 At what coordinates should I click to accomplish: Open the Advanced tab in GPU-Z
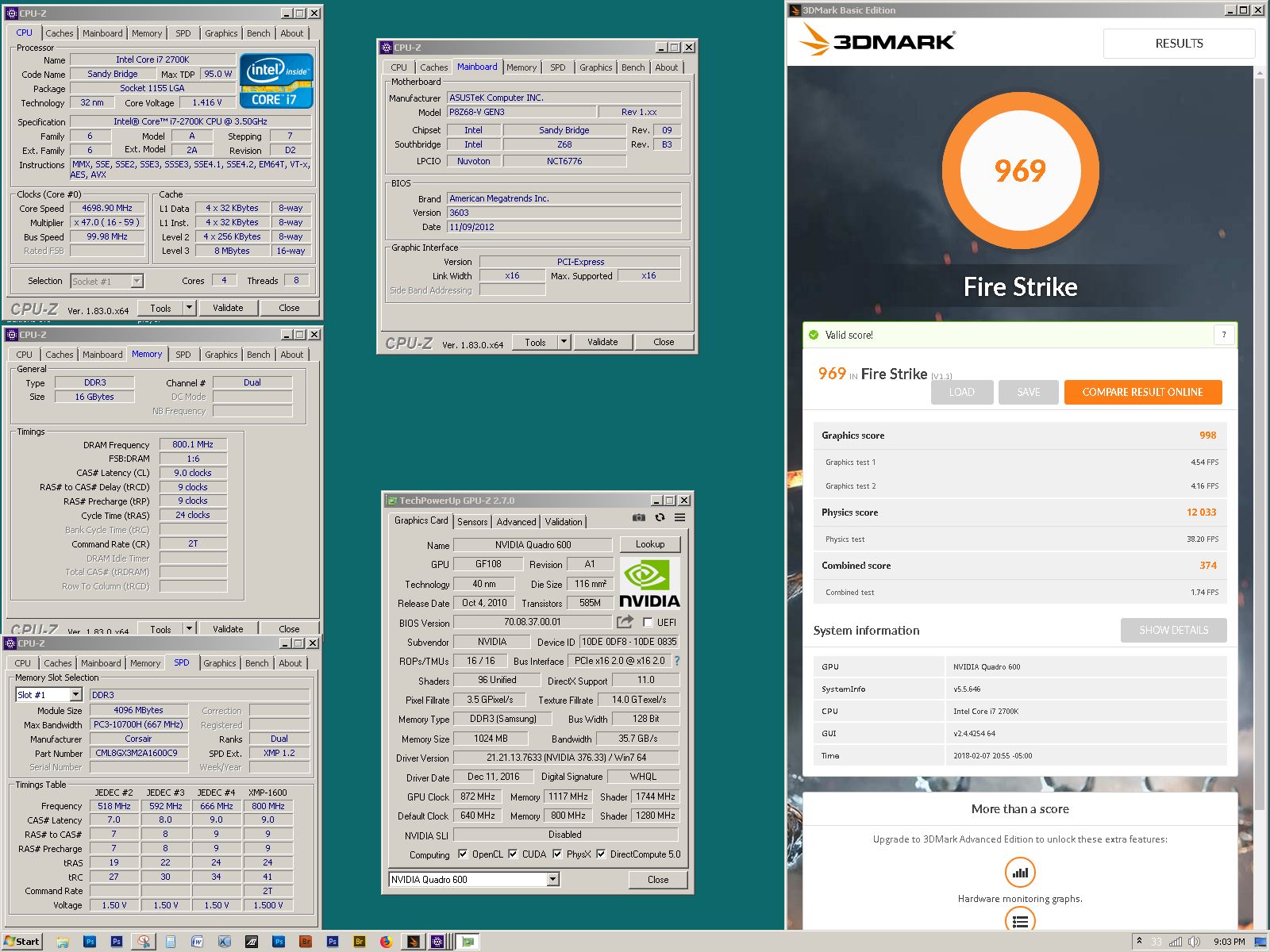[x=516, y=521]
